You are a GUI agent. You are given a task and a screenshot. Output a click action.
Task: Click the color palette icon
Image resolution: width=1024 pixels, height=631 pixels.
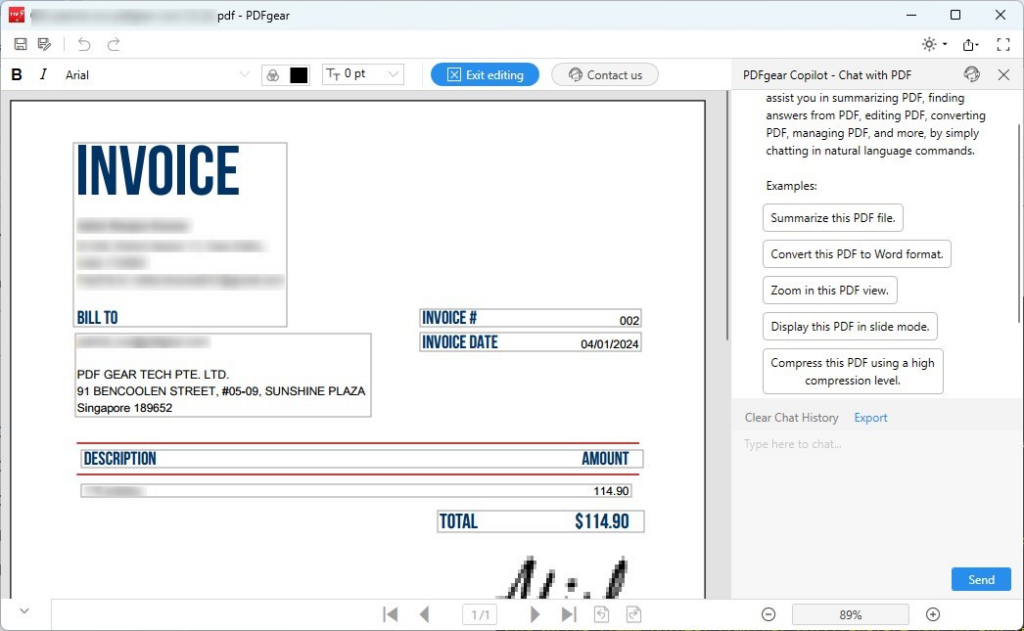tap(273, 75)
